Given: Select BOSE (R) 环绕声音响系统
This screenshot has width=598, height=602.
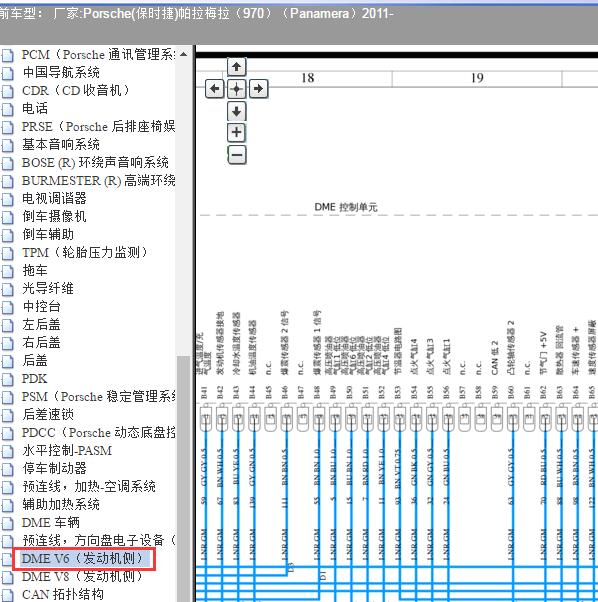Looking at the screenshot, I should (95, 162).
